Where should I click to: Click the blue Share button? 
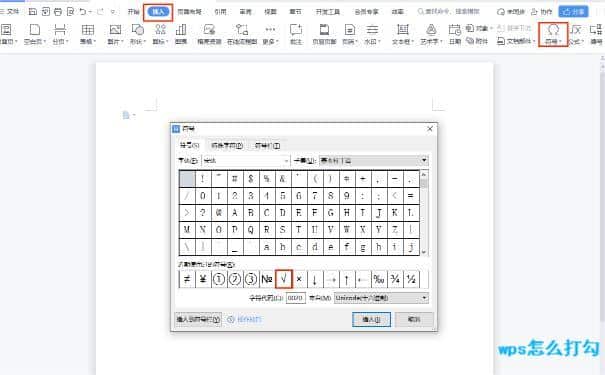coord(573,12)
